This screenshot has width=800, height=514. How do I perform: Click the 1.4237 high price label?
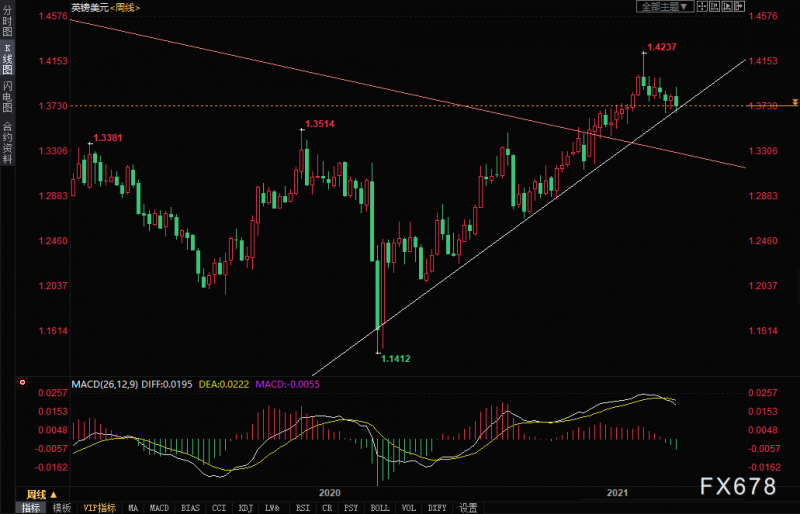click(x=662, y=47)
